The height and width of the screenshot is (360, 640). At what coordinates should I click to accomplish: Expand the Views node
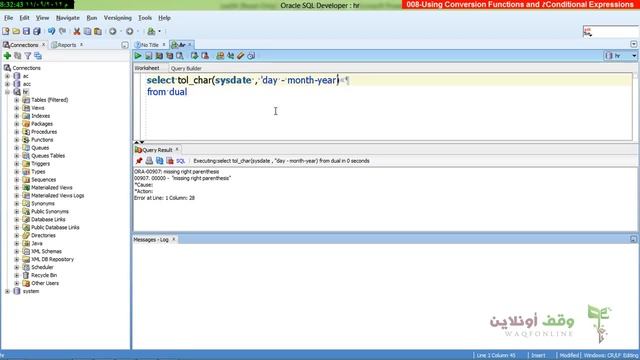click(x=16, y=108)
